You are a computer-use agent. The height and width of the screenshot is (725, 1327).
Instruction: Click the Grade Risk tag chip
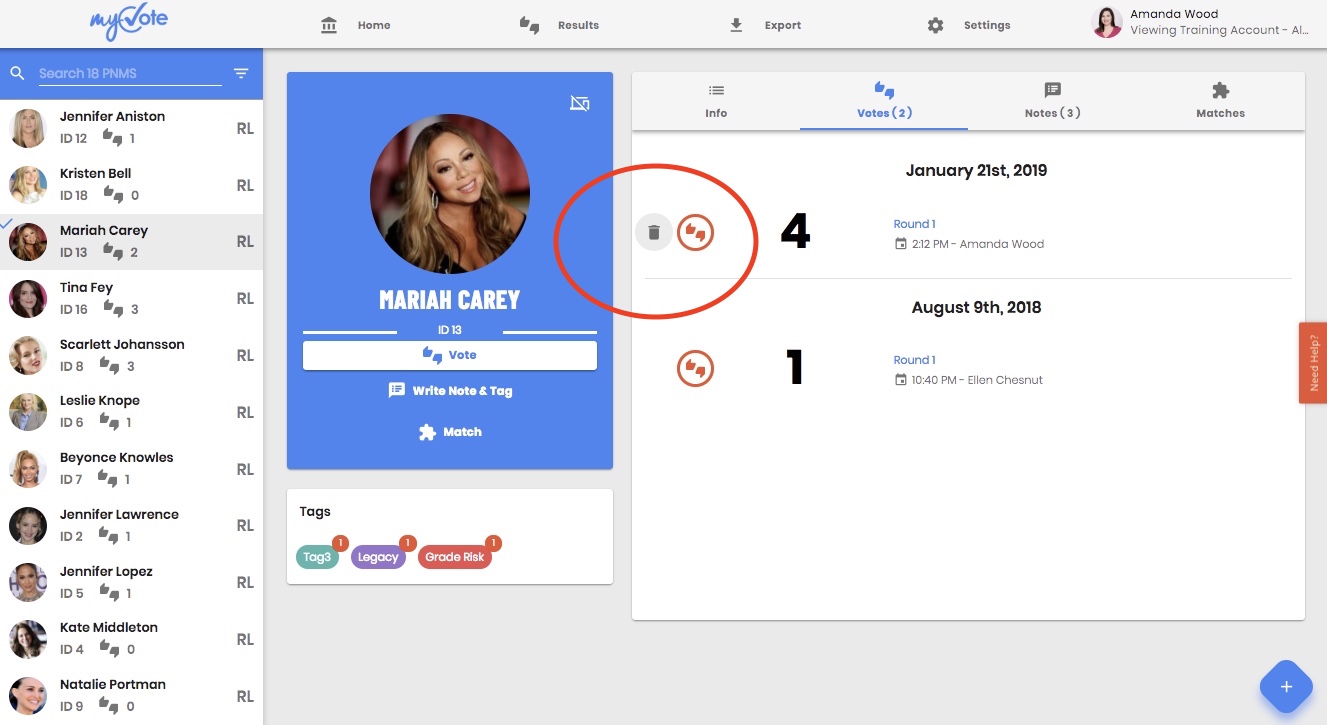455,557
